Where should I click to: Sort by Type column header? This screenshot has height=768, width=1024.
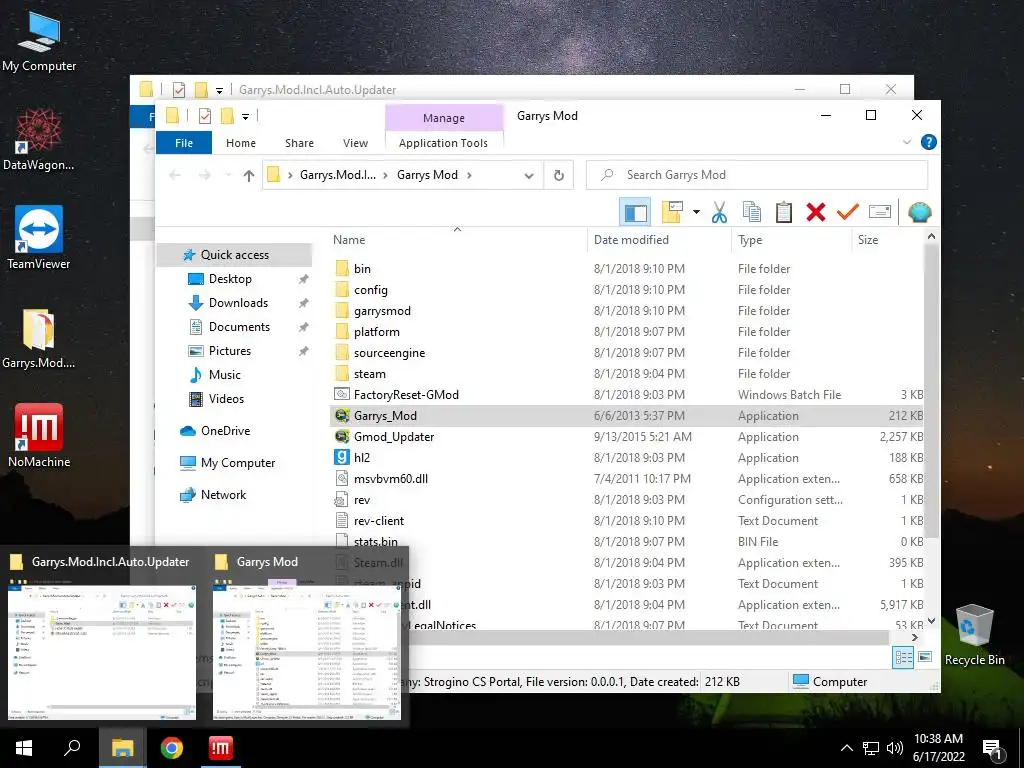[x=750, y=240]
